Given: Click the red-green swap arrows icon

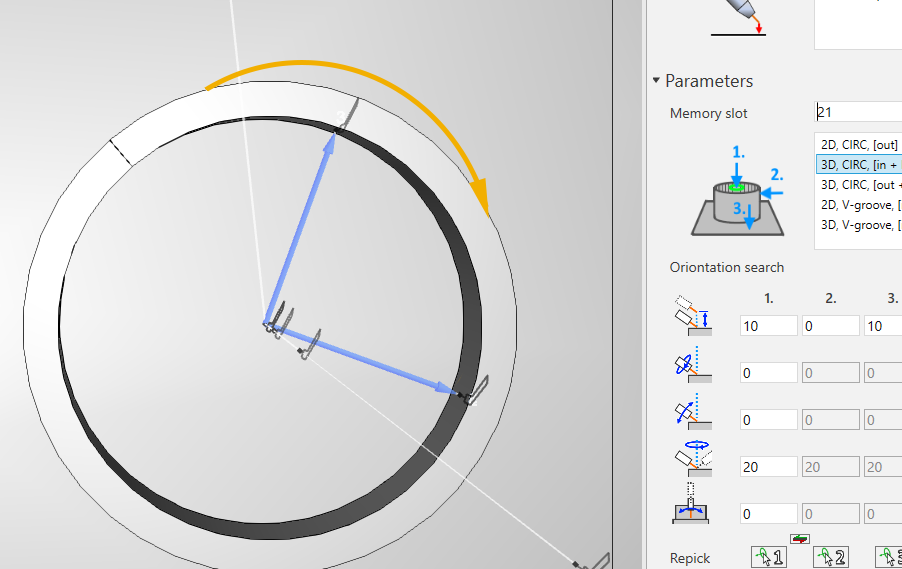Looking at the screenshot, I should 799,540.
